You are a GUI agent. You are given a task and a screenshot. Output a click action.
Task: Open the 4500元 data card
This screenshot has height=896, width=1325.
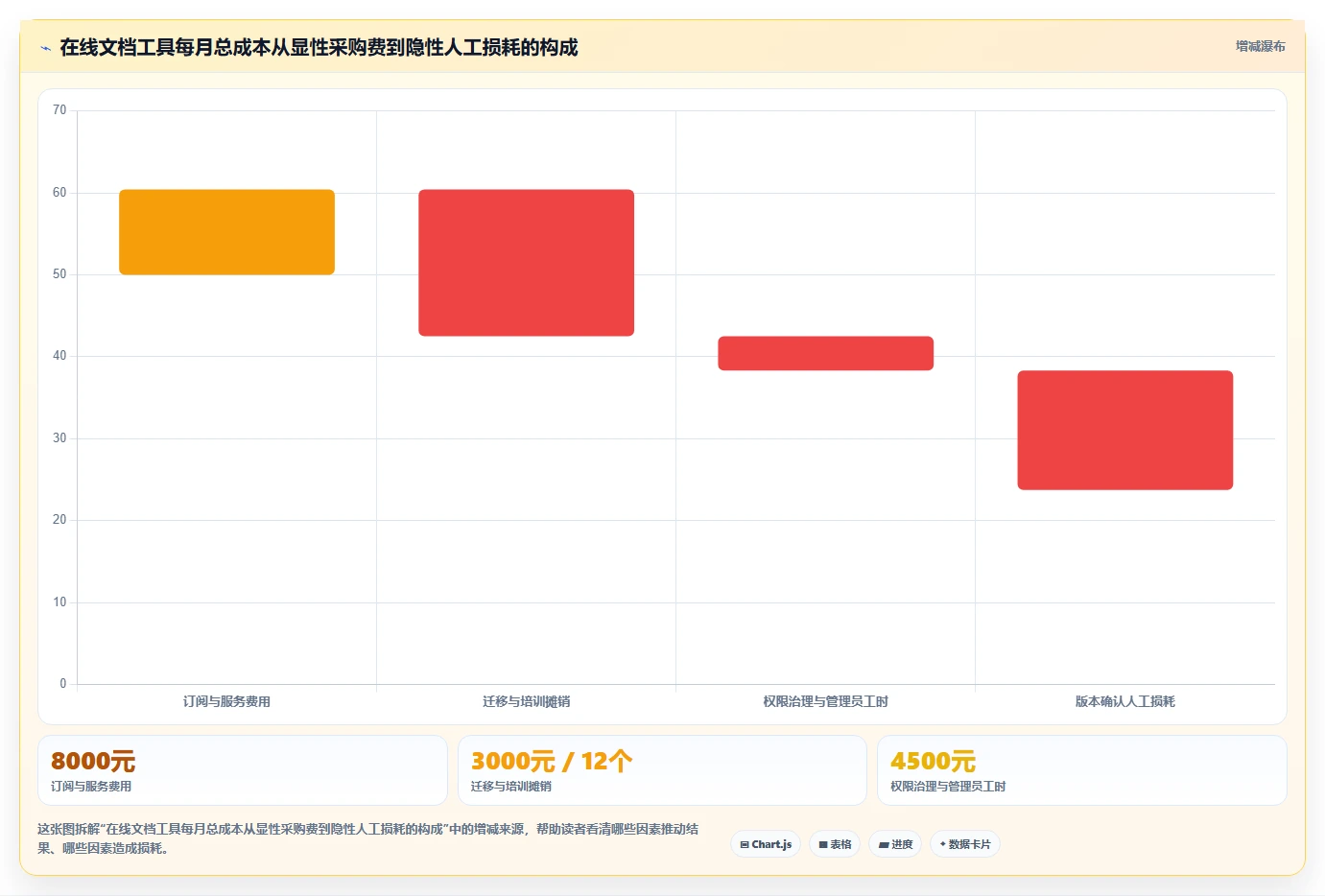pos(1081,770)
